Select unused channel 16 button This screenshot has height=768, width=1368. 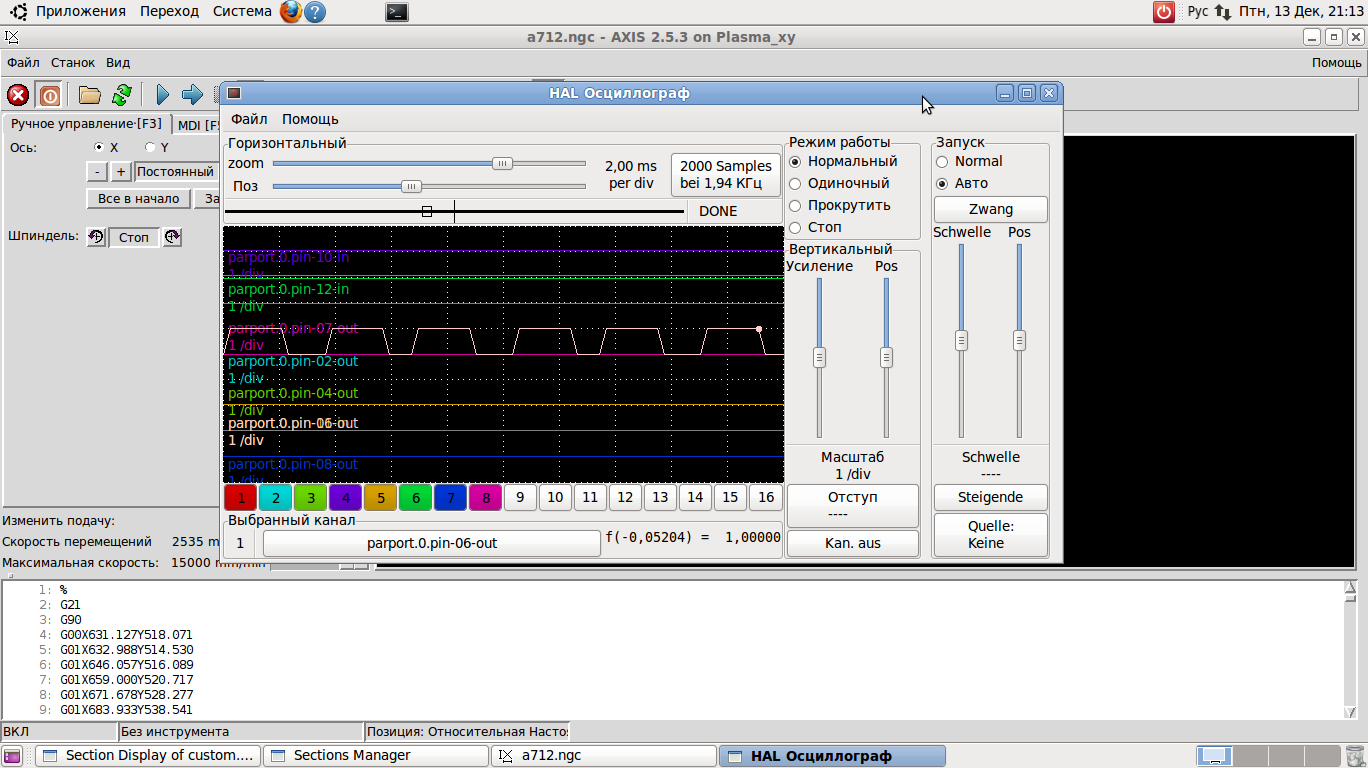coord(765,497)
